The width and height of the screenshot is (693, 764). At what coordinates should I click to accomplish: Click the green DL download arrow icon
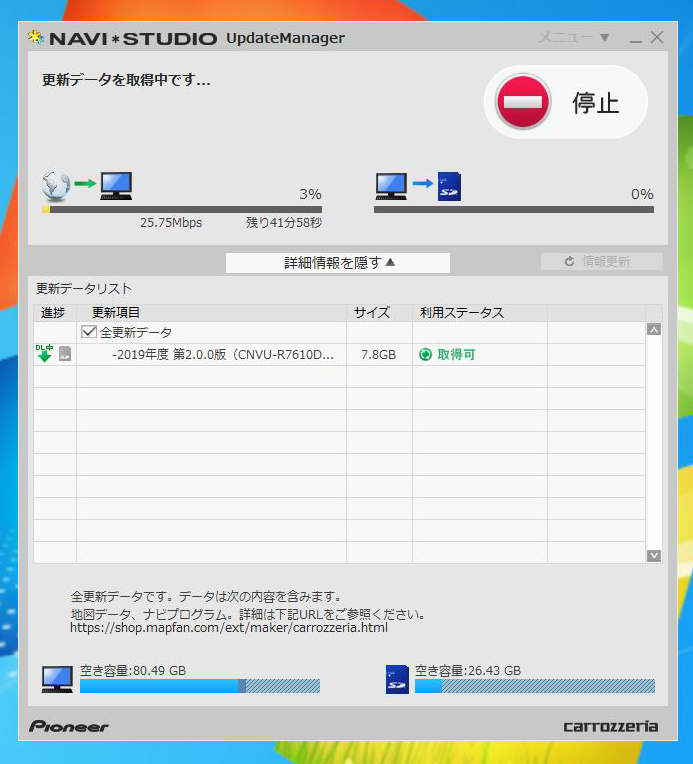coord(44,354)
